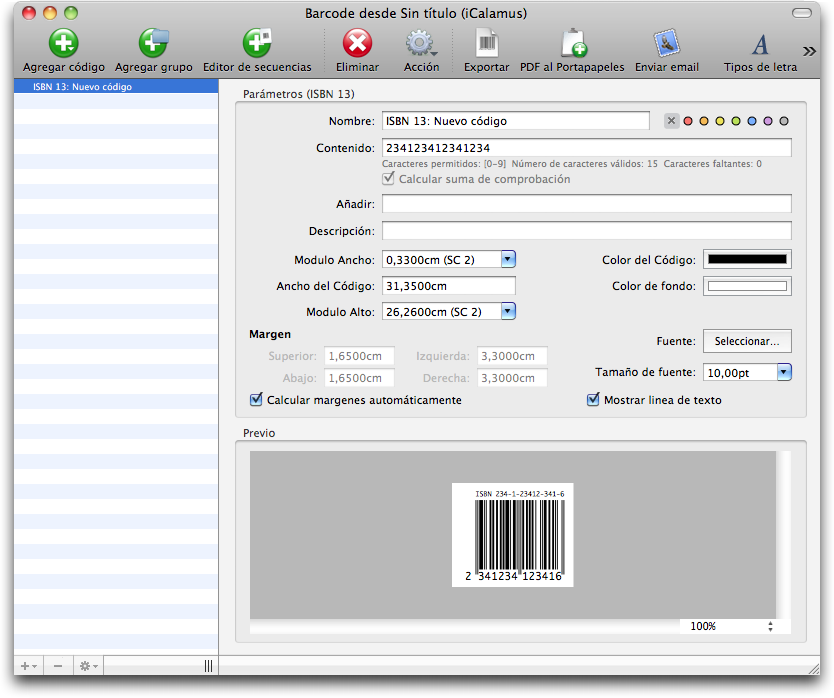
Task: Show hidden toolbar items with the double chevron
Action: point(809,51)
